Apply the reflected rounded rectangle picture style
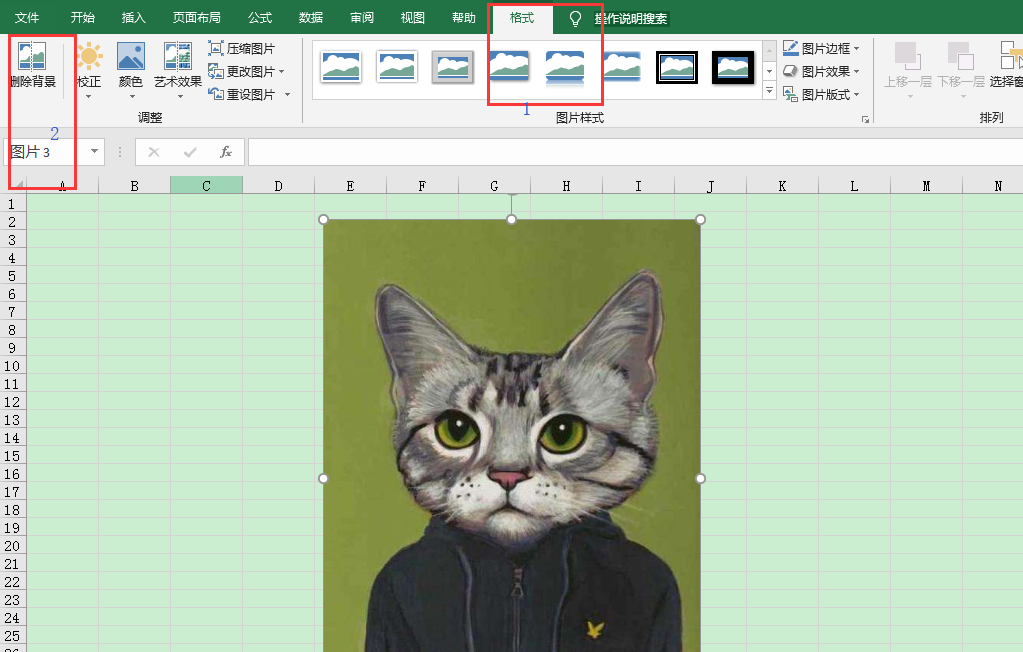Viewport: 1023px width, 652px height. (565, 67)
